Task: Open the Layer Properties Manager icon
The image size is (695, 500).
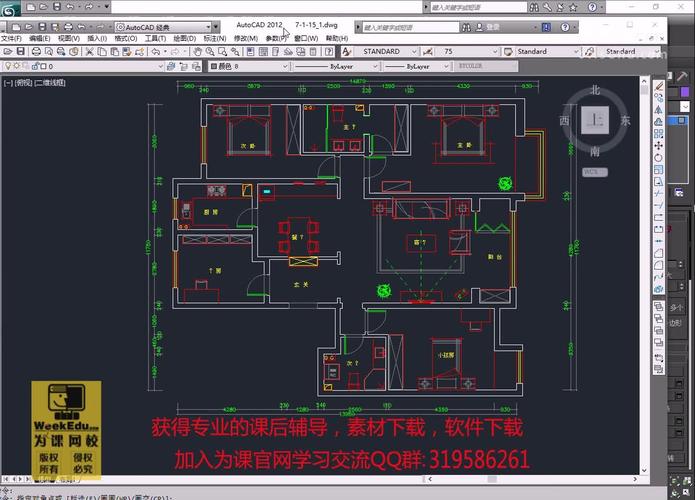Action: coord(171,66)
